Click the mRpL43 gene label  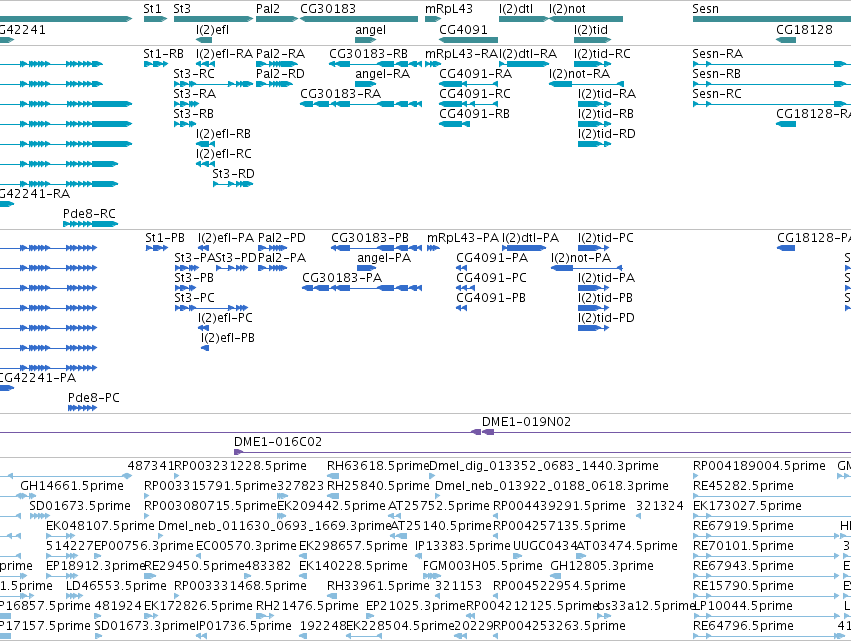[449, 9]
